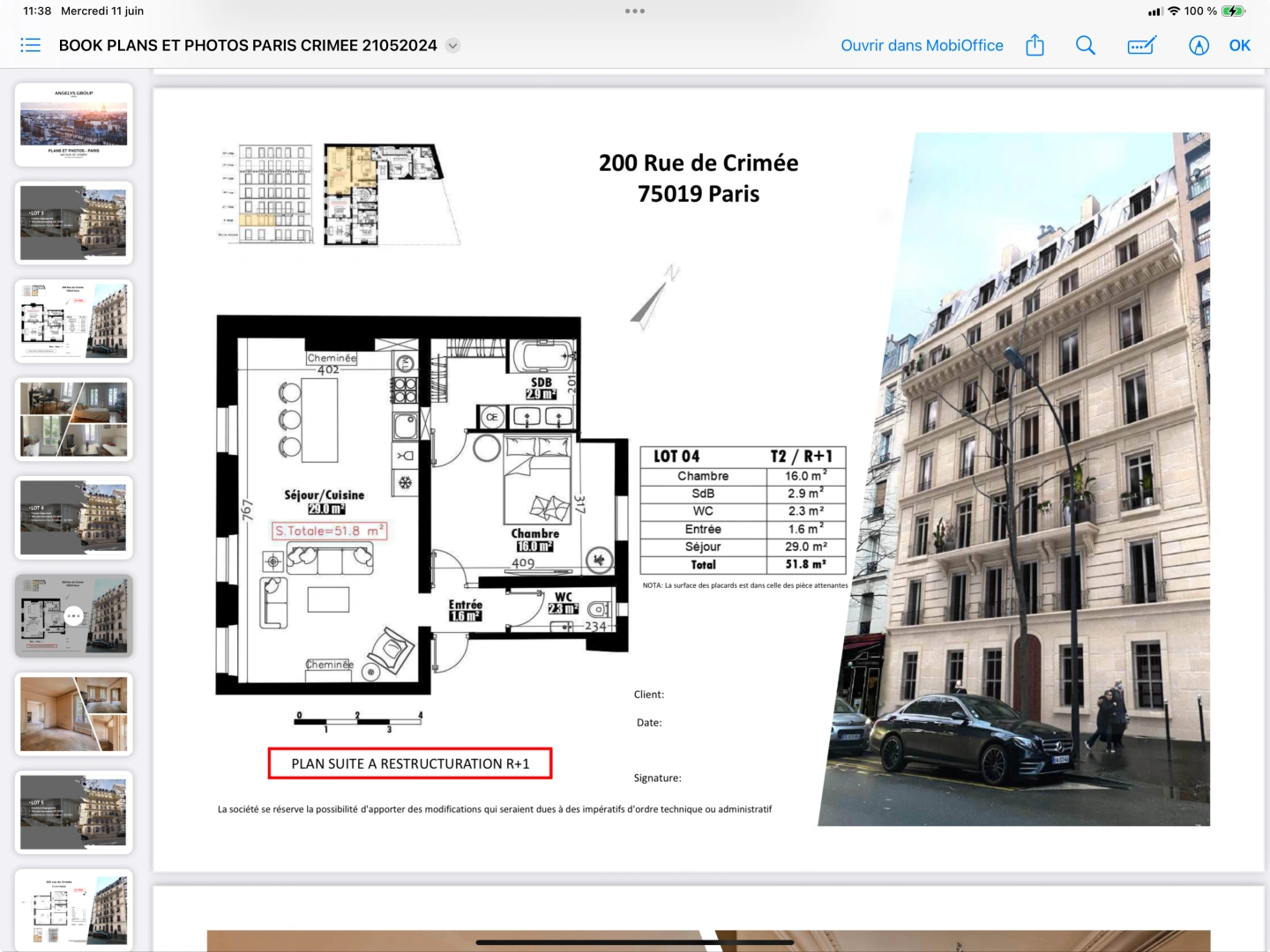Click the Séjour 29.0 m² table row
1270x952 pixels.
tap(743, 547)
